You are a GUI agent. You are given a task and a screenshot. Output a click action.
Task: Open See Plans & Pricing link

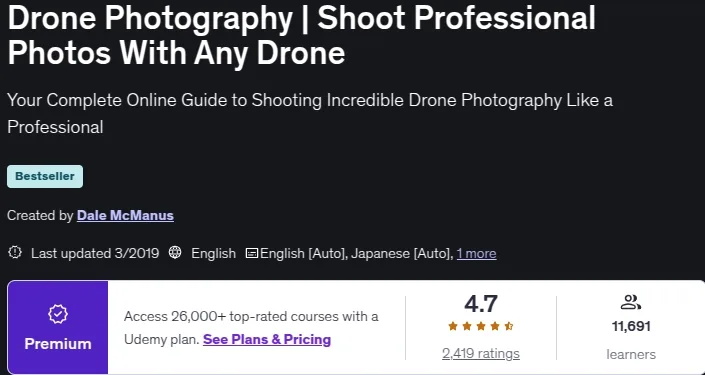click(267, 339)
